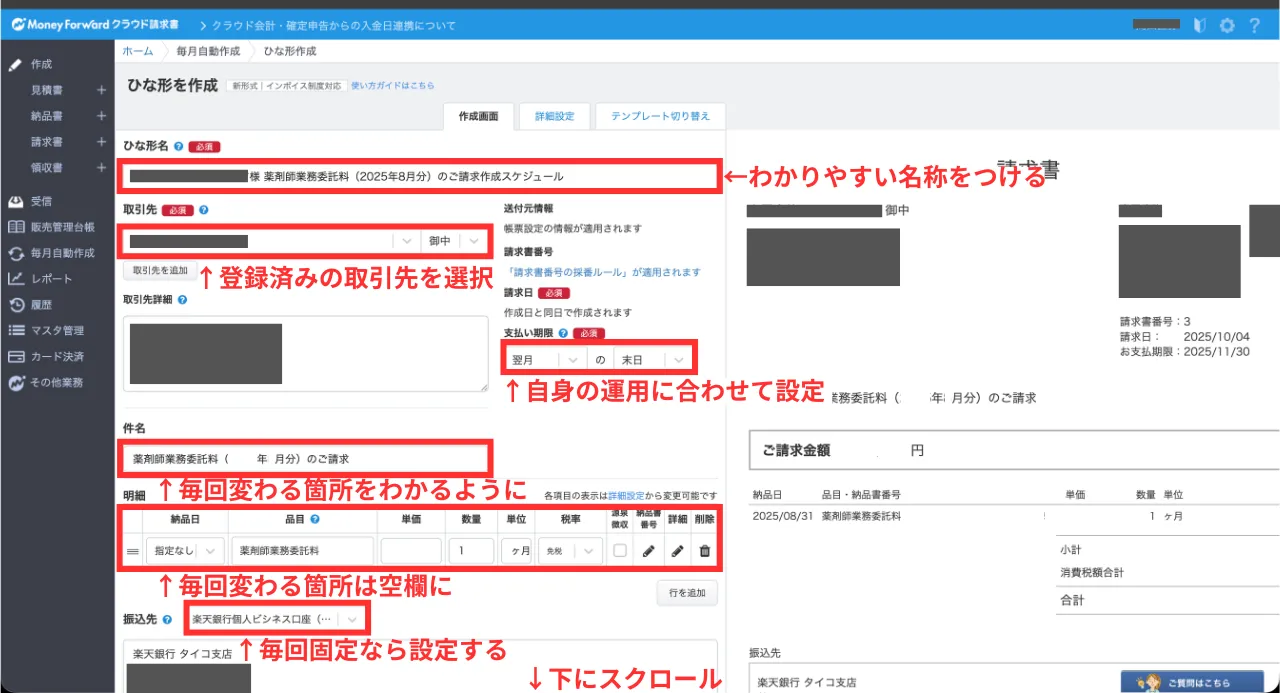Go to 毎月自動作成 breadcrumb
Screen dimensions: 1280x693
tap(208, 50)
